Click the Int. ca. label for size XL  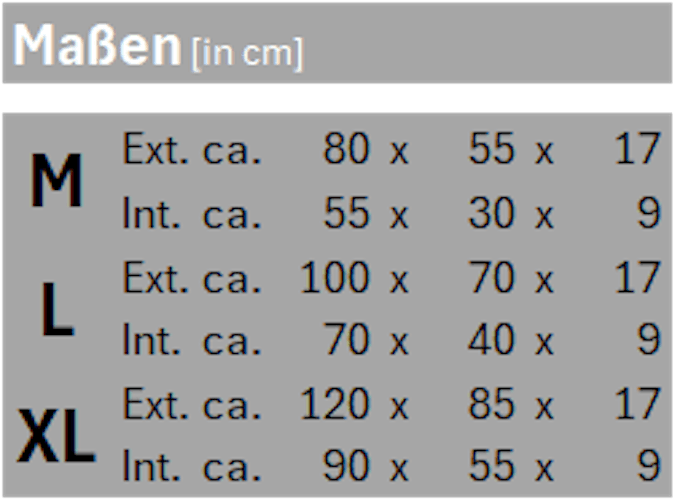click(191, 468)
